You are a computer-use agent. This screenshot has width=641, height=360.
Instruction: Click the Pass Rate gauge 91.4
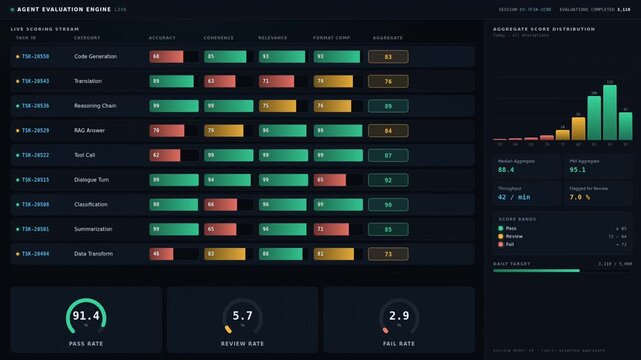86,316
